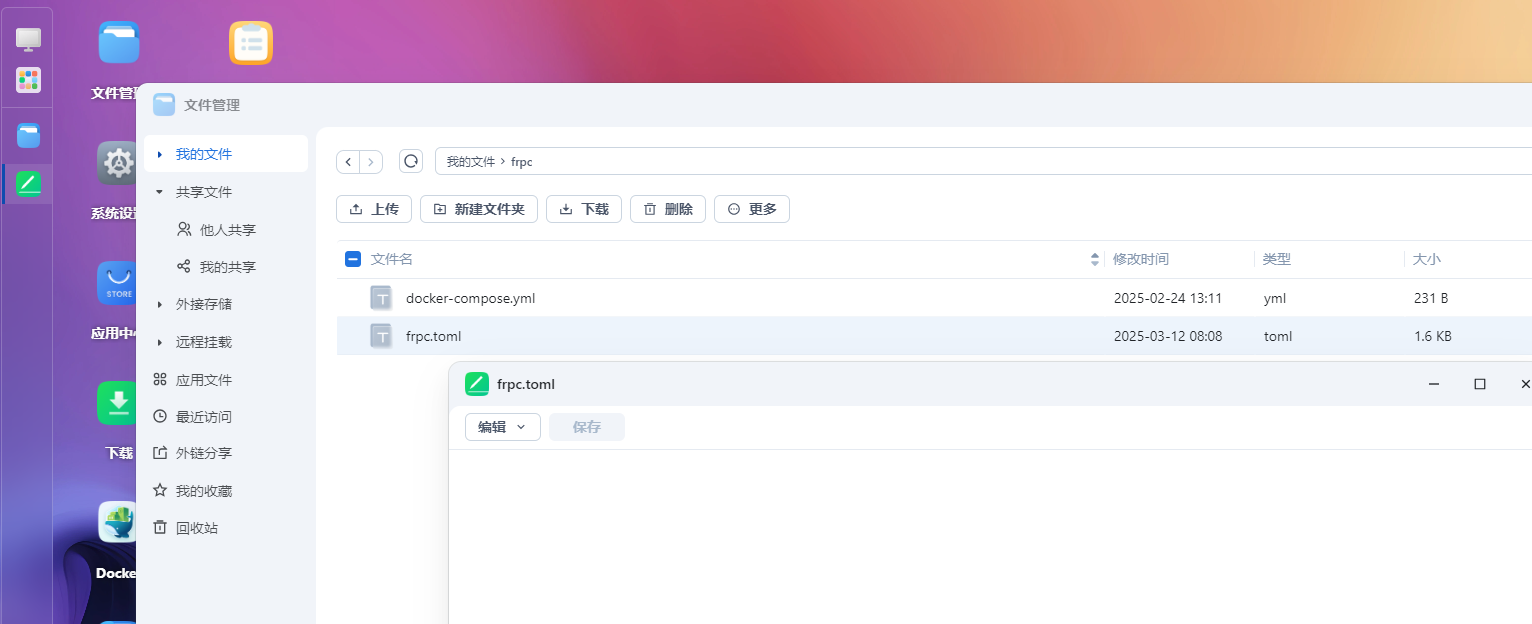Maximize the frpc.toml editor window
This screenshot has height=624, width=1532.
(1480, 384)
